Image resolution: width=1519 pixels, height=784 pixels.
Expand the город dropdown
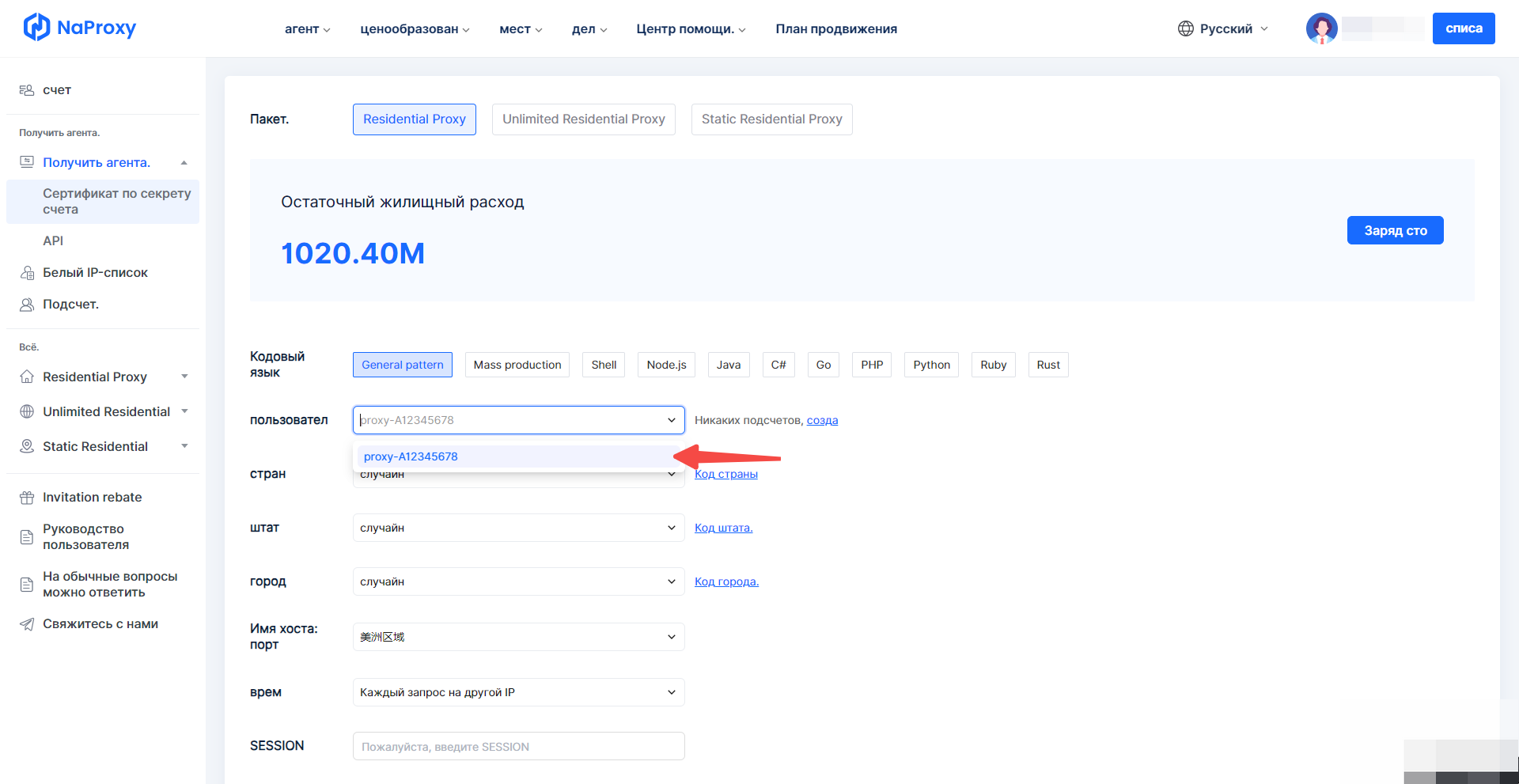(518, 581)
